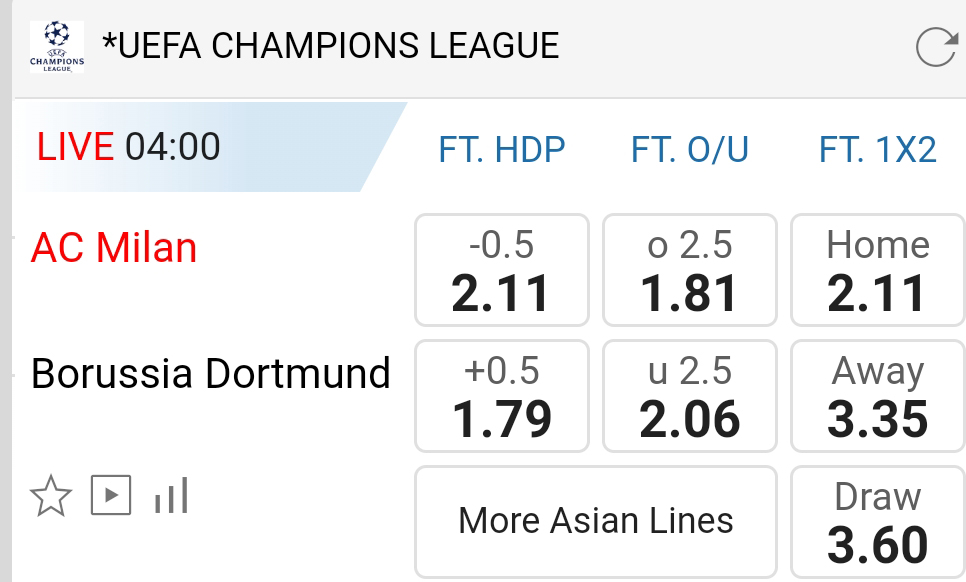
Task: Select the FT. 1X2 column header
Action: pyautogui.click(x=877, y=149)
